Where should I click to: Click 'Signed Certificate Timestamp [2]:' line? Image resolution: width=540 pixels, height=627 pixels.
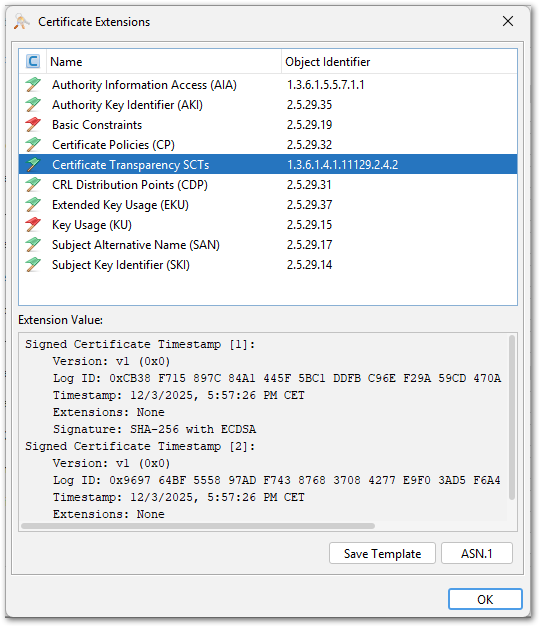(140, 446)
